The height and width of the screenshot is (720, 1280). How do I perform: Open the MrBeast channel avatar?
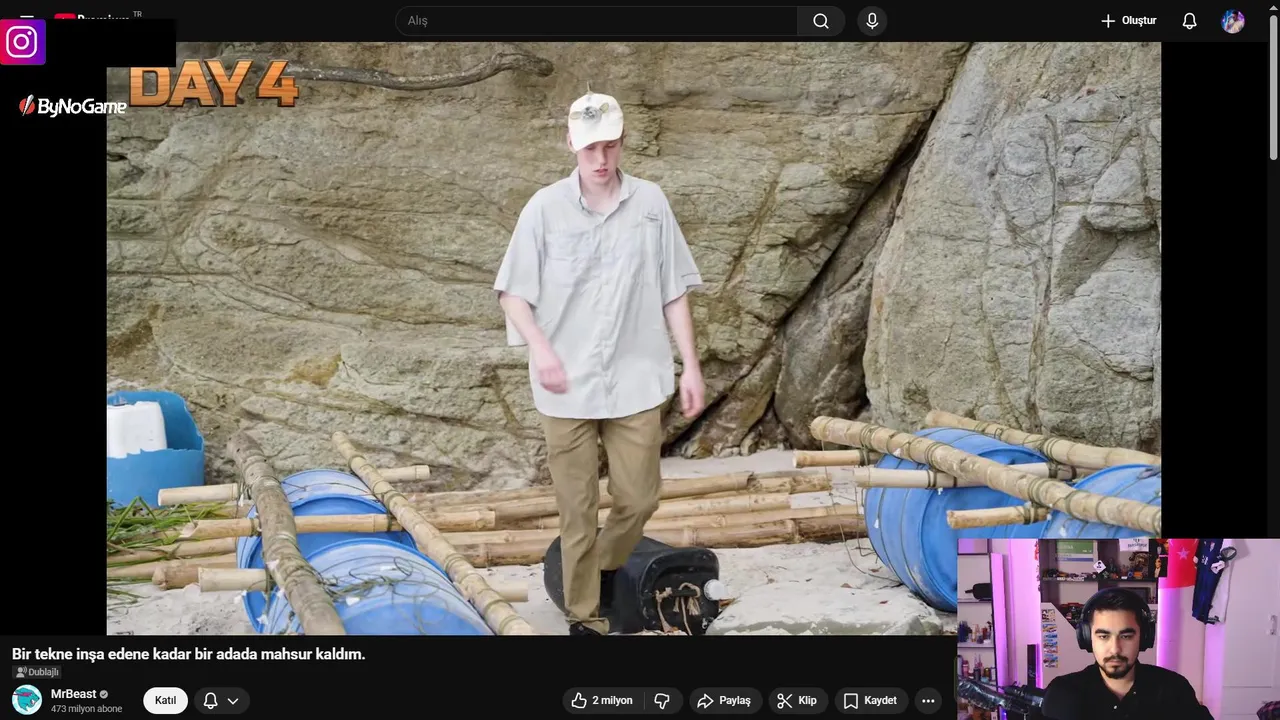27,700
